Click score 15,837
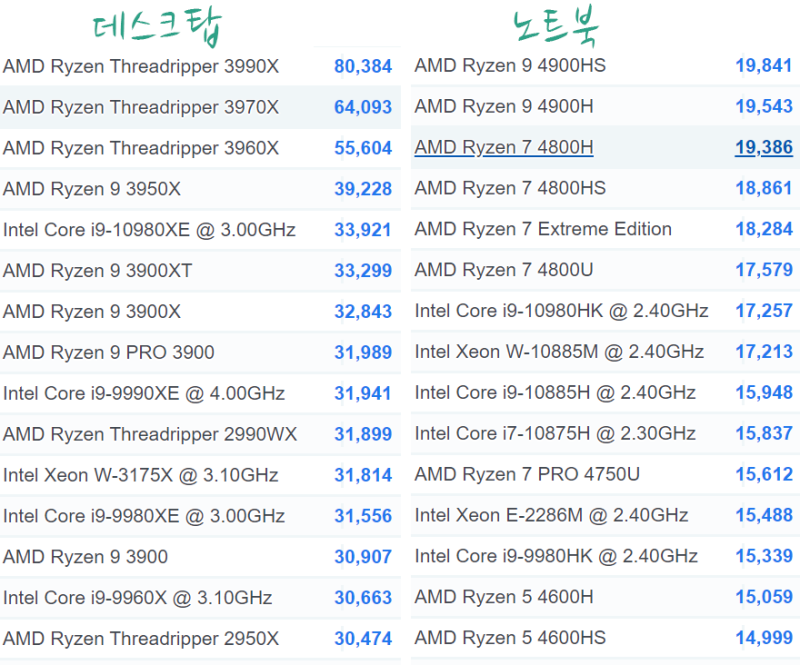 764,433
